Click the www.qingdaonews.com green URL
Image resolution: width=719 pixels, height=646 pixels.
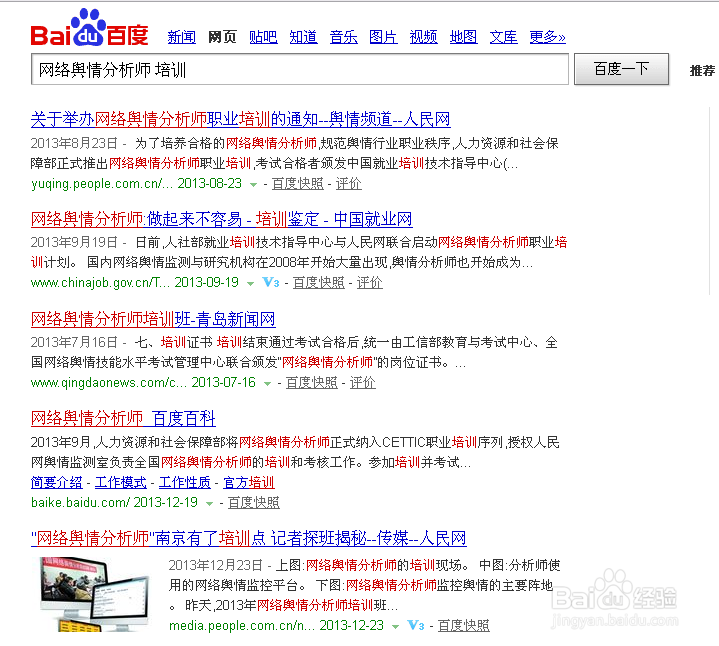(109, 382)
